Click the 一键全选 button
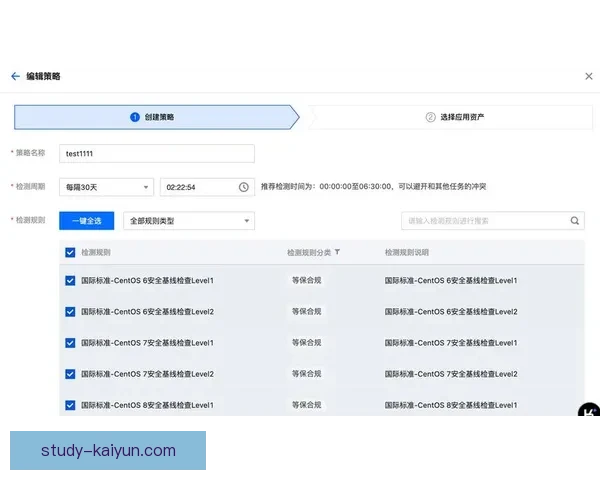 pos(86,221)
